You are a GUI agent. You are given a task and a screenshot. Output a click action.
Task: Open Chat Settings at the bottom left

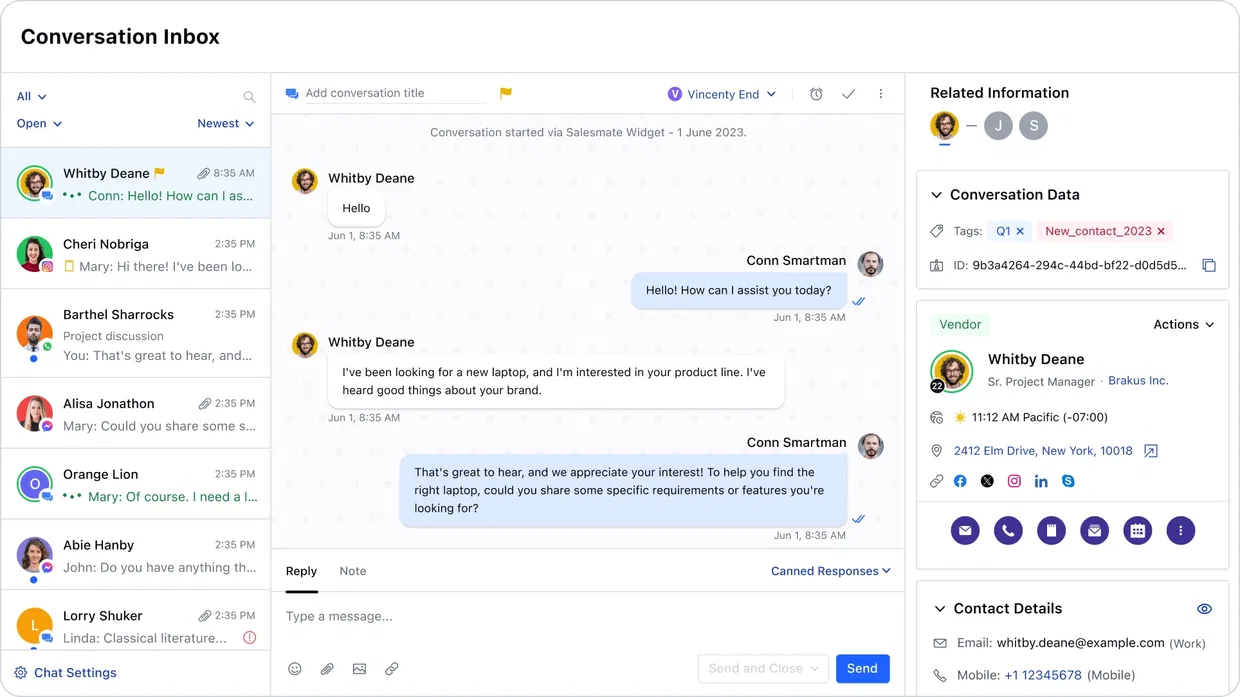click(x=64, y=672)
